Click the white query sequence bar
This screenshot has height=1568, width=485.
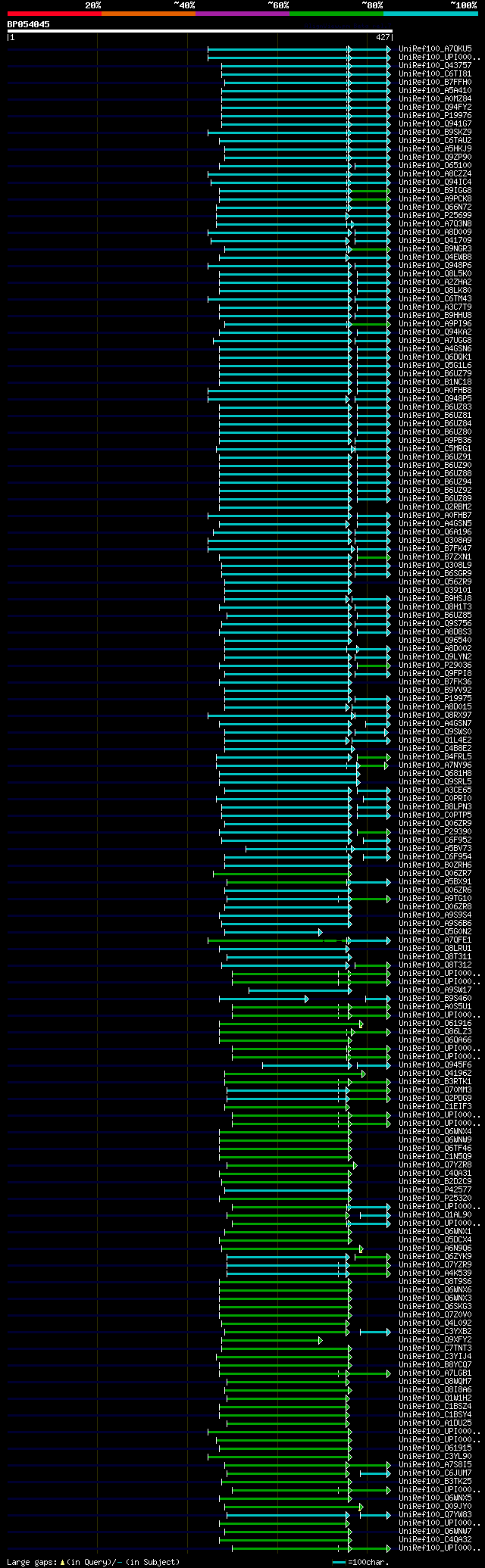click(199, 31)
